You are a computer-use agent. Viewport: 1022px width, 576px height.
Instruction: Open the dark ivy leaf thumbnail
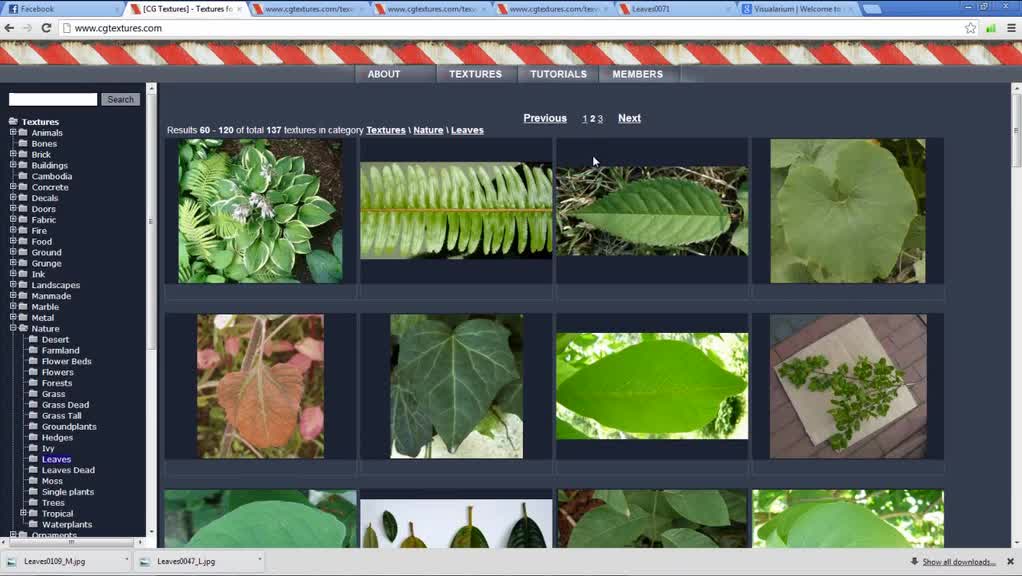[x=456, y=386]
